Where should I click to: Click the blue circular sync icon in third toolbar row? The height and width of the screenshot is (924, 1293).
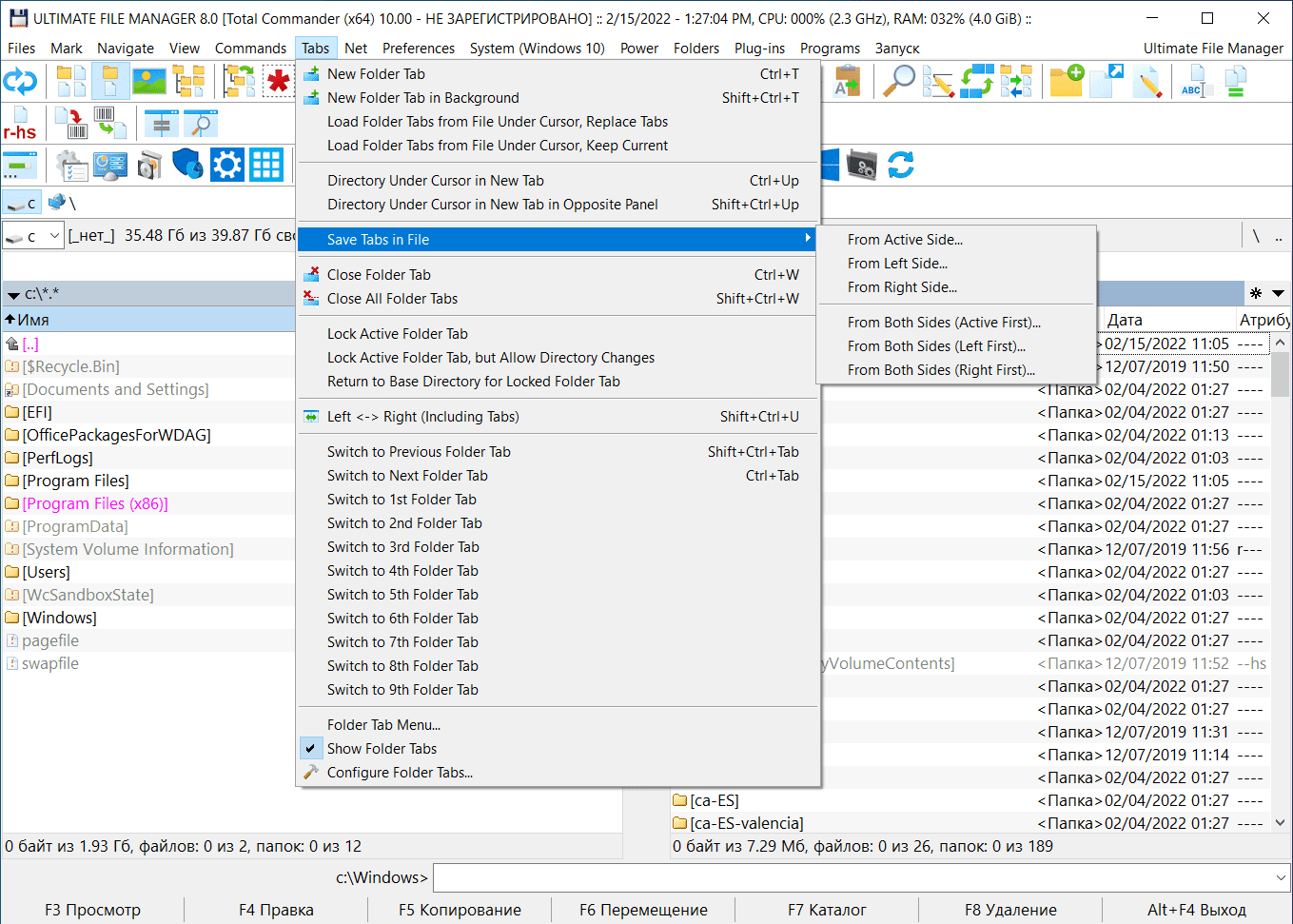coord(901,166)
